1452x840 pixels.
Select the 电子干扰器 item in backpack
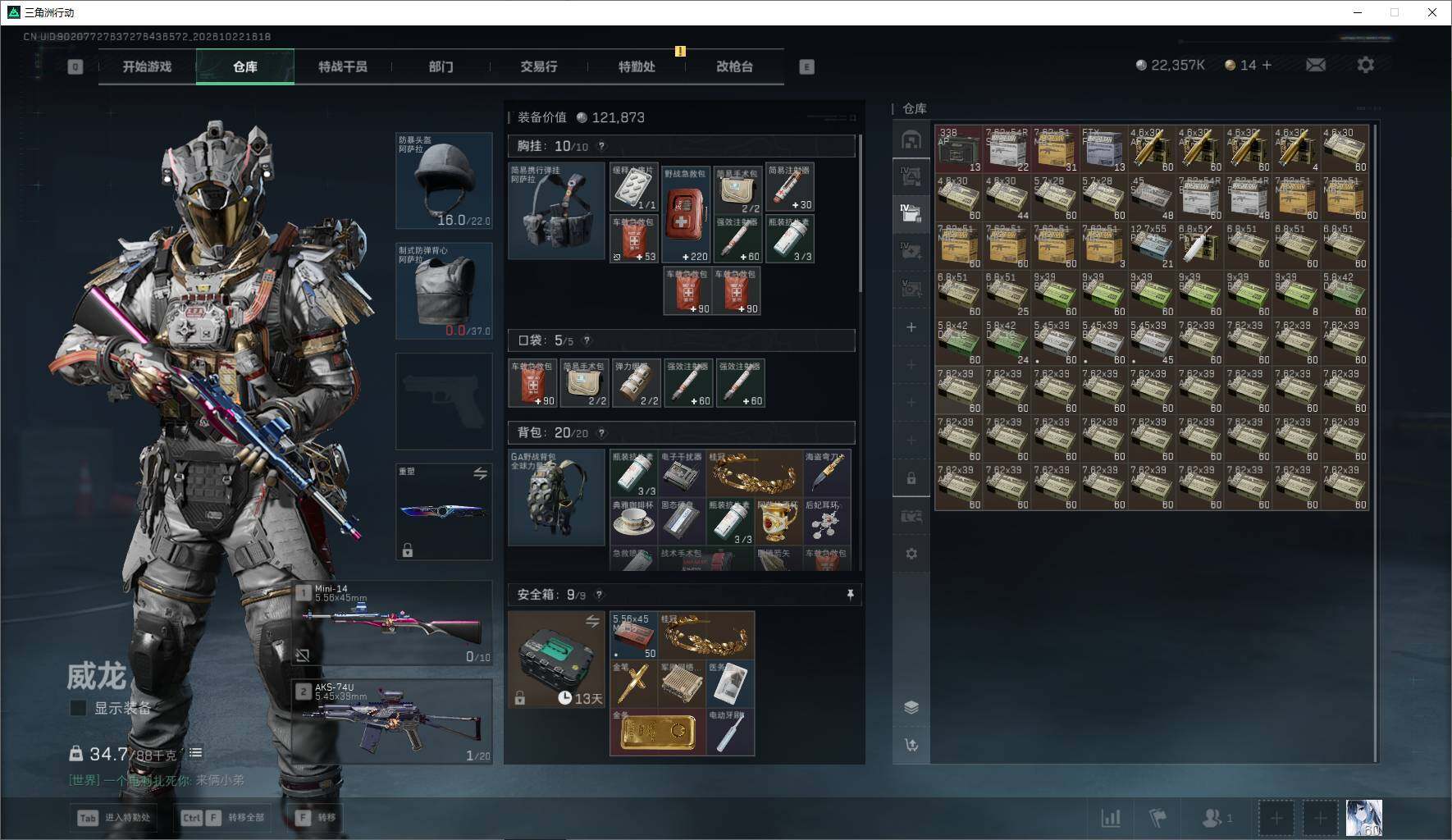pyautogui.click(x=681, y=472)
